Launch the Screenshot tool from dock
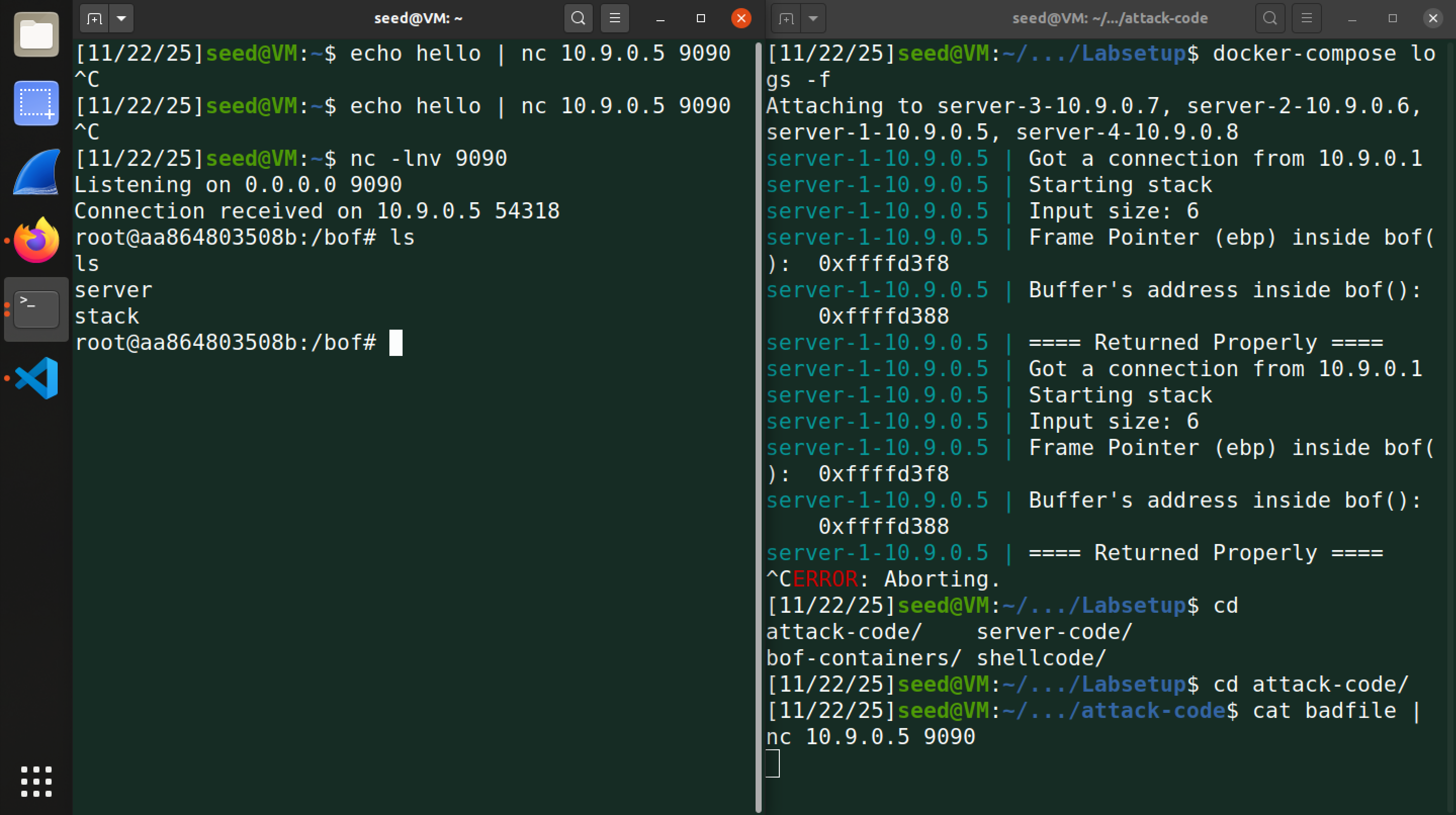 [x=36, y=104]
